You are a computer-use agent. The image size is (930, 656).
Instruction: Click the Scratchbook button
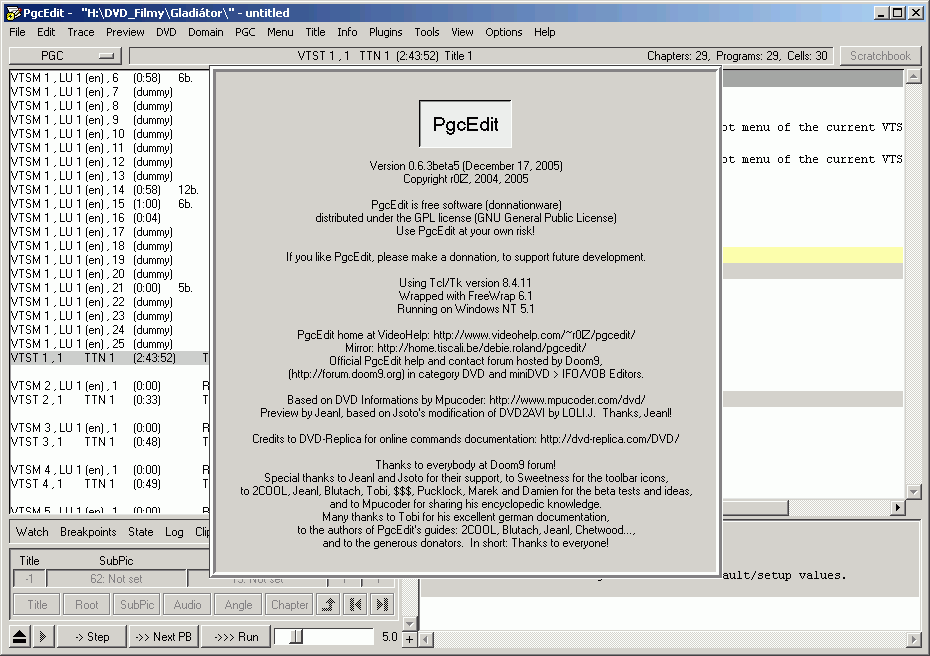[880, 56]
